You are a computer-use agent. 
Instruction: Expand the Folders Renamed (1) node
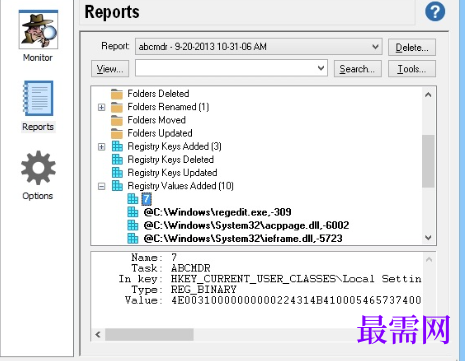pos(102,107)
